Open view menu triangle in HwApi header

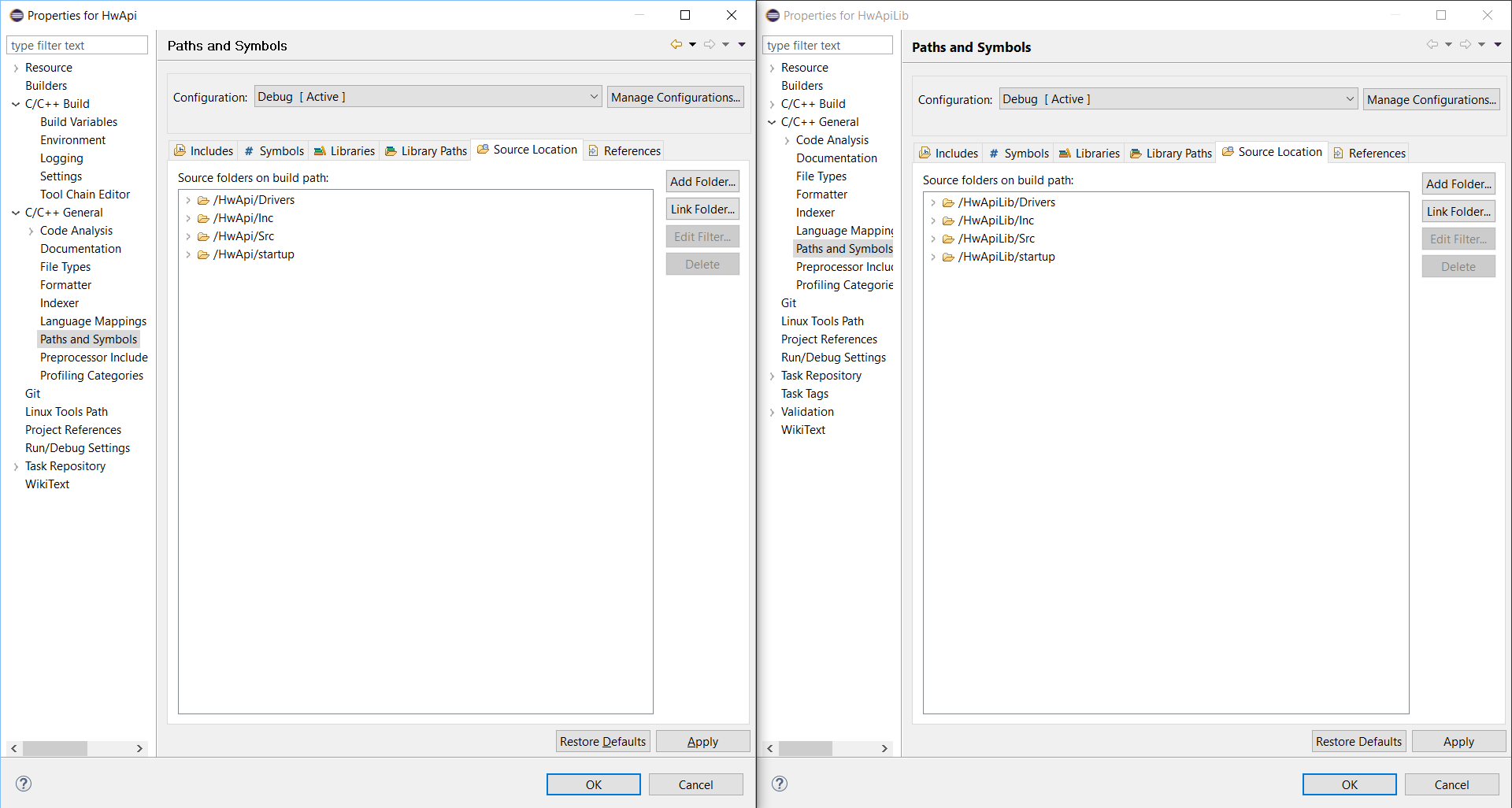coord(742,45)
